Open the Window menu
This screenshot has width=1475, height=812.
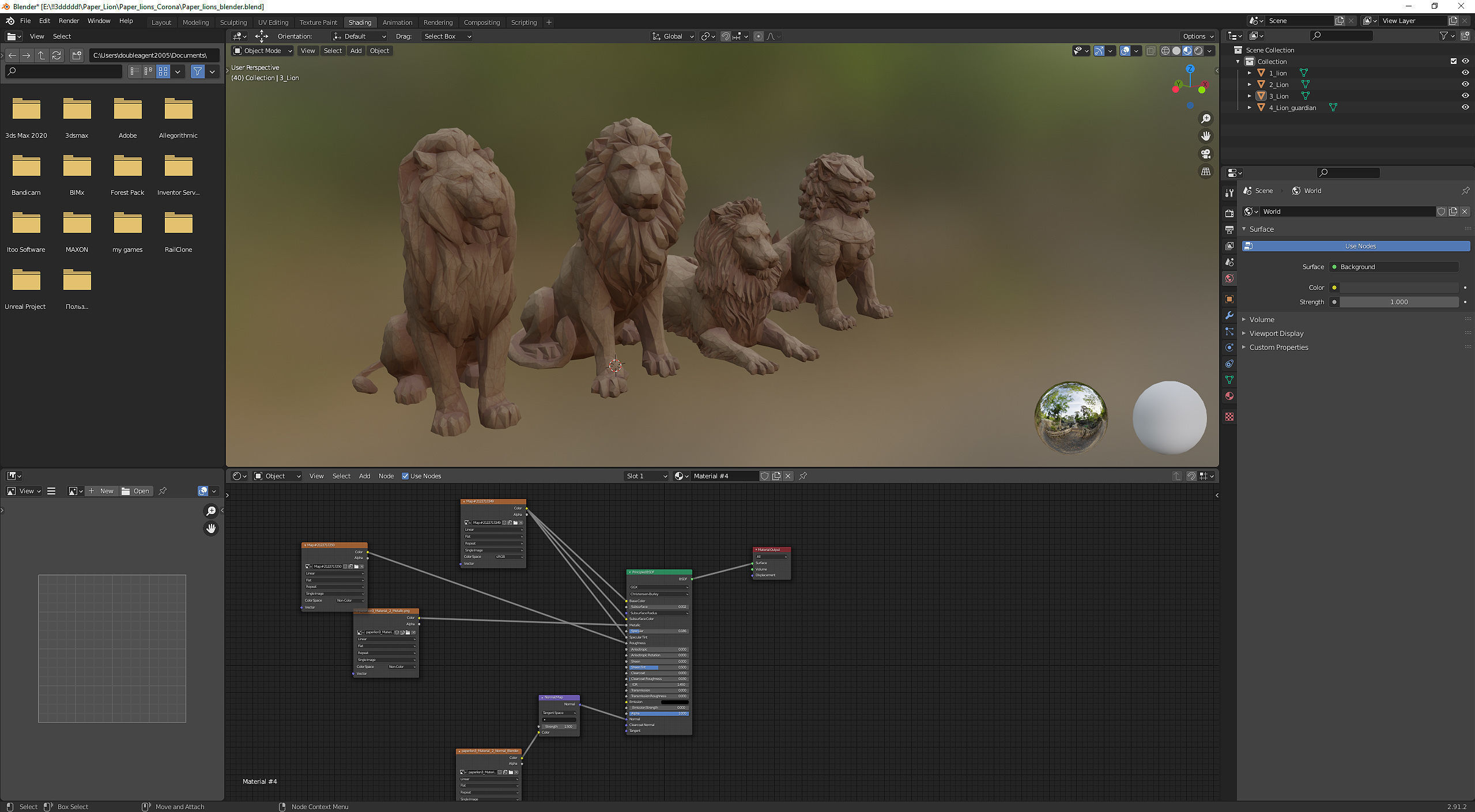tap(99, 21)
